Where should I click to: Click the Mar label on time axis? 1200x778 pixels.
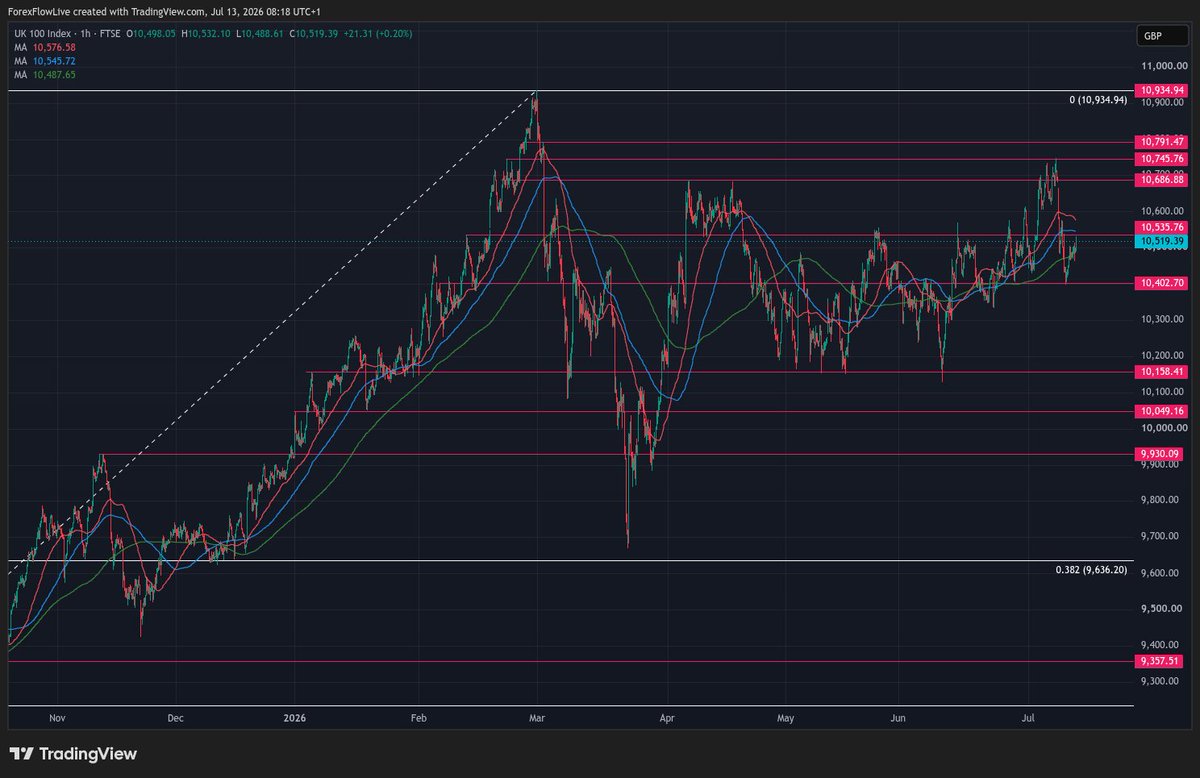click(537, 718)
